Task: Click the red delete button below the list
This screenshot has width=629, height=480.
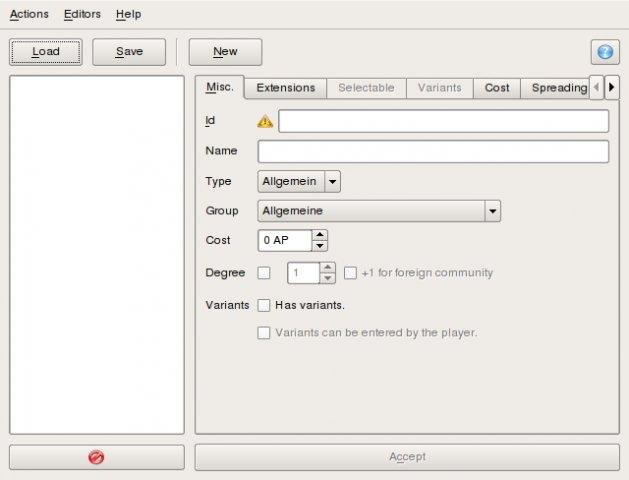Action: (97, 457)
